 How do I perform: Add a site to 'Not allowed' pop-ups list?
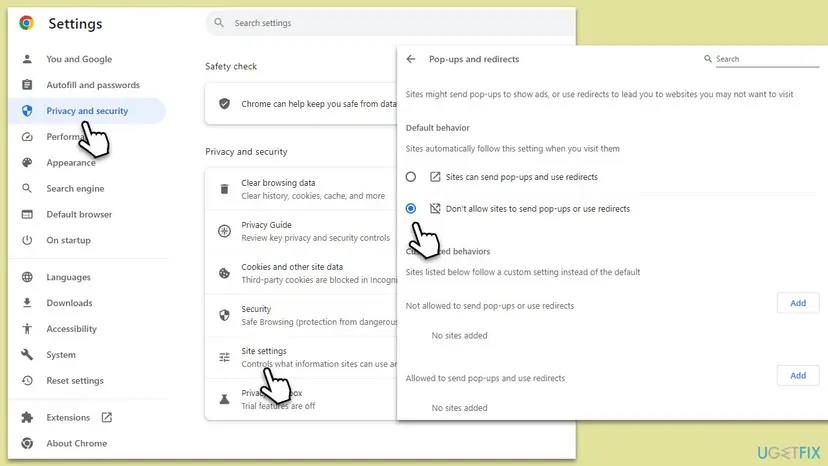(x=798, y=303)
